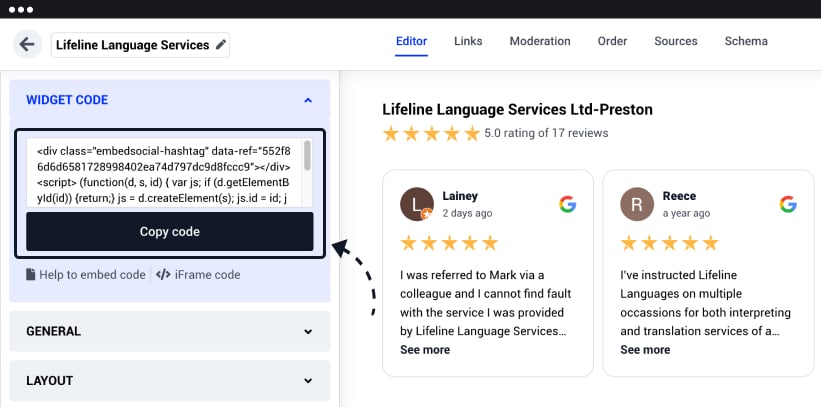Click the reviewer name Lainey

tap(460, 196)
